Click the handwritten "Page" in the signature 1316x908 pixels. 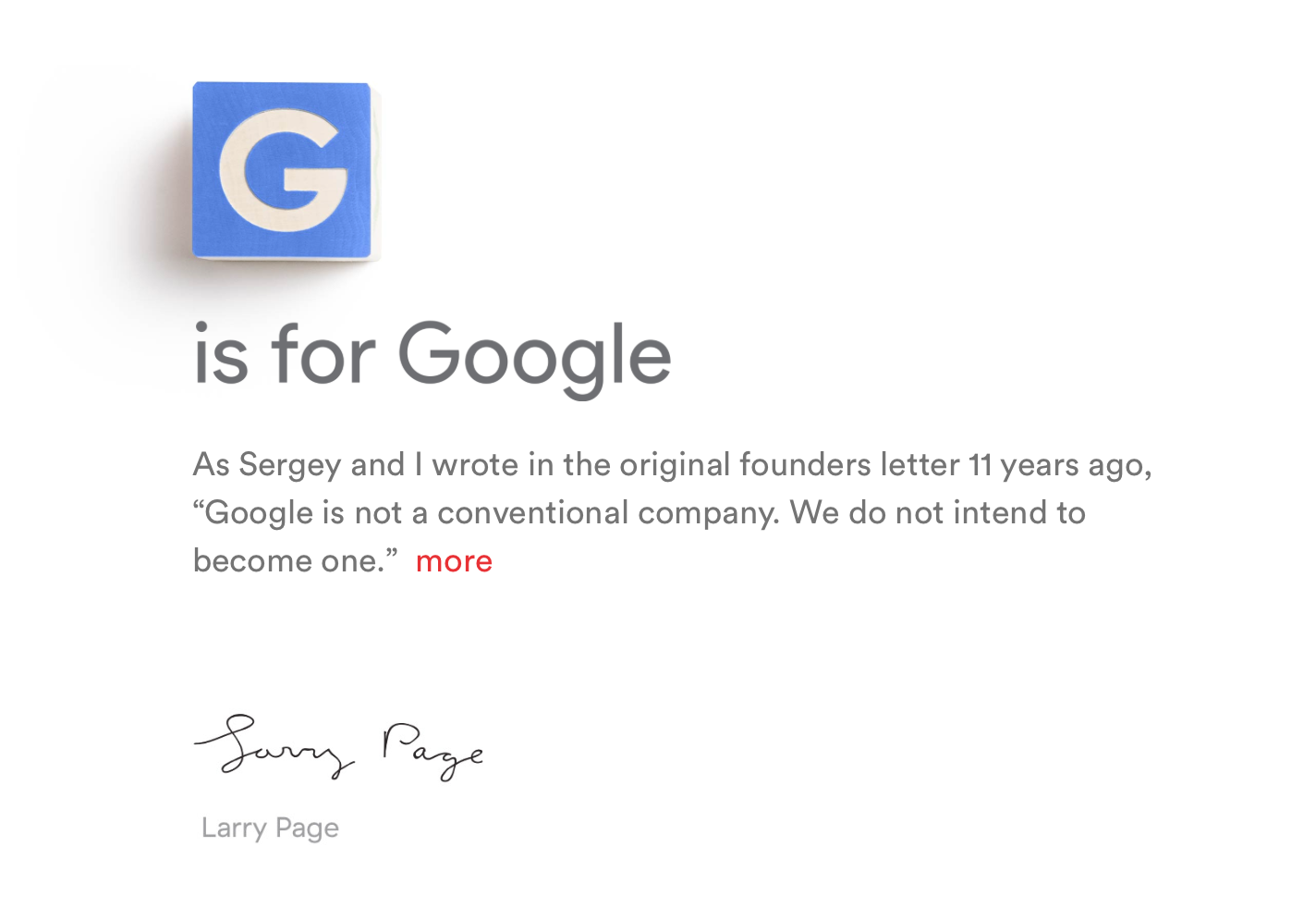click(433, 751)
